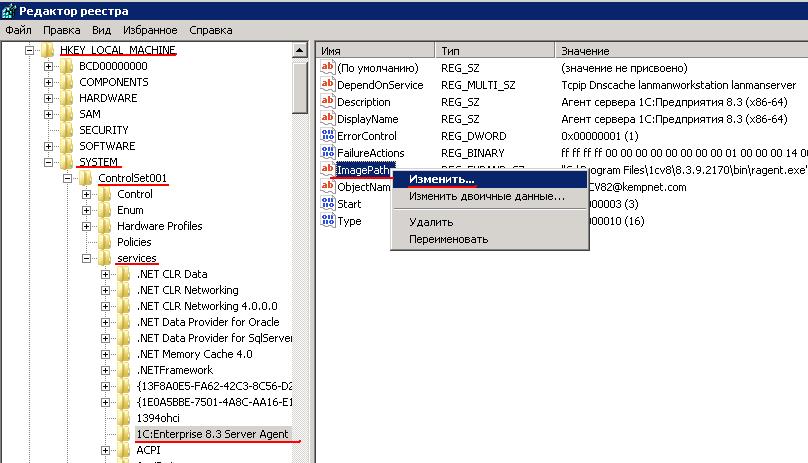
Task: Select the DependOnService value name
Action: coord(380,85)
